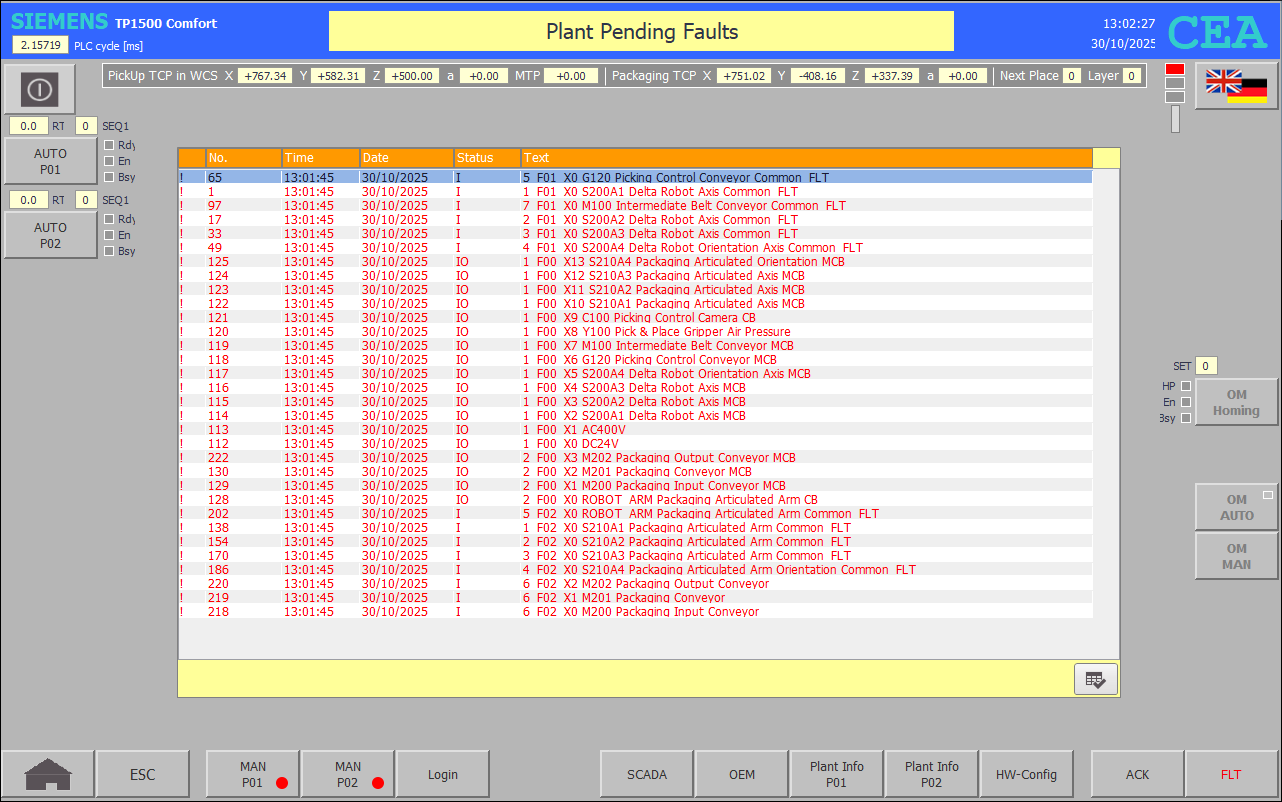The image size is (1282, 802).
Task: Click the alarm acknowledge table icon
Action: (x=1095, y=679)
